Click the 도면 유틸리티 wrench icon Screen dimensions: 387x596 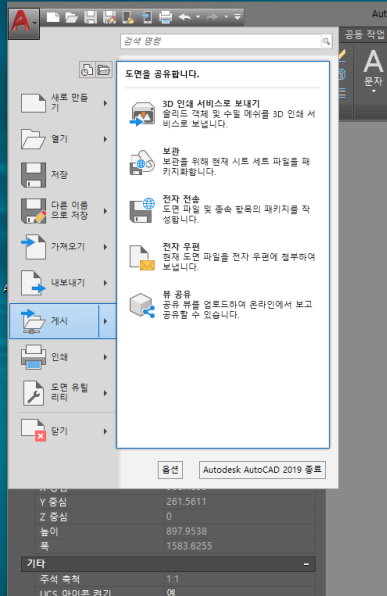33,393
